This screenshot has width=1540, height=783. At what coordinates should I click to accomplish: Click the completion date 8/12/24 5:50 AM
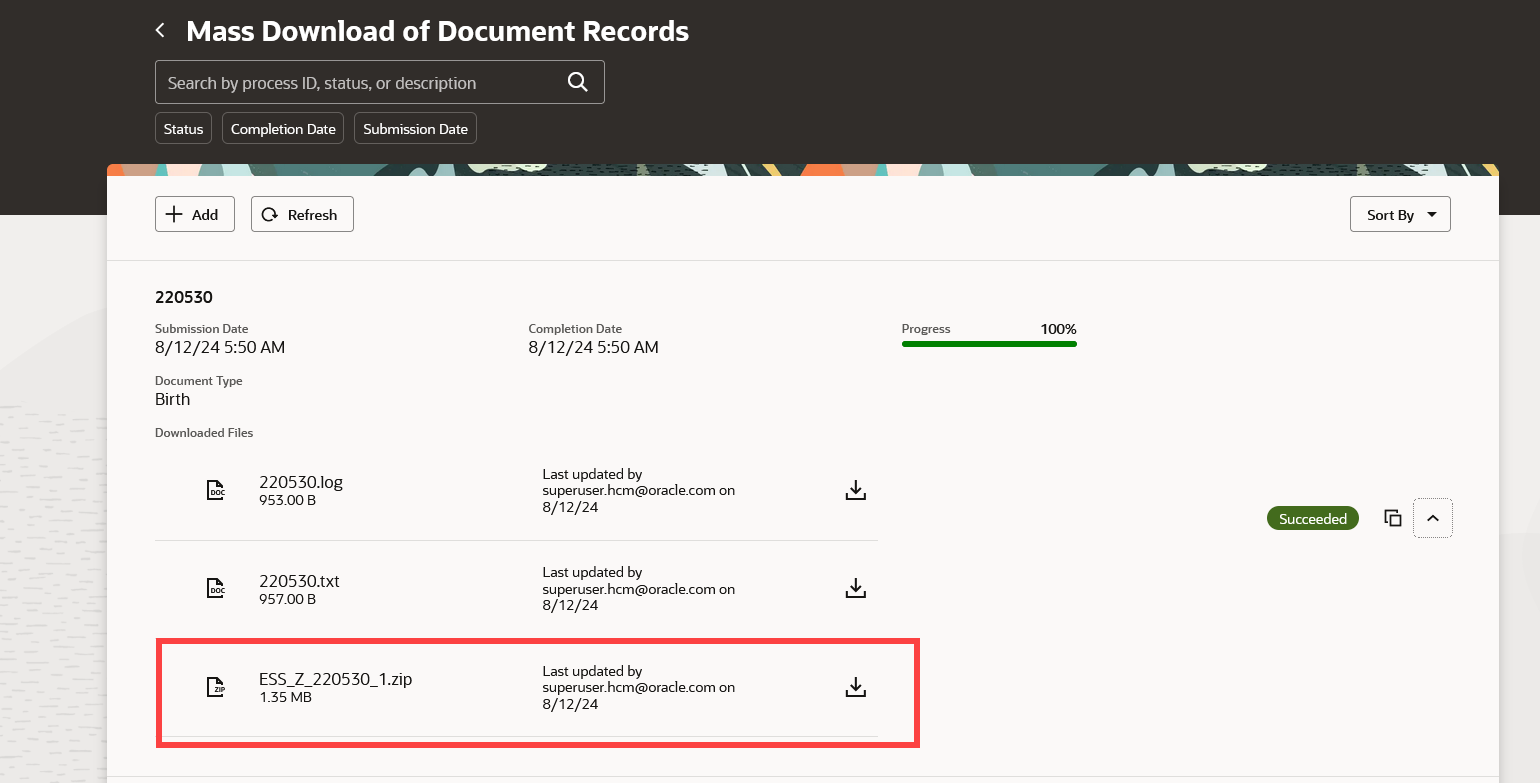tap(594, 347)
